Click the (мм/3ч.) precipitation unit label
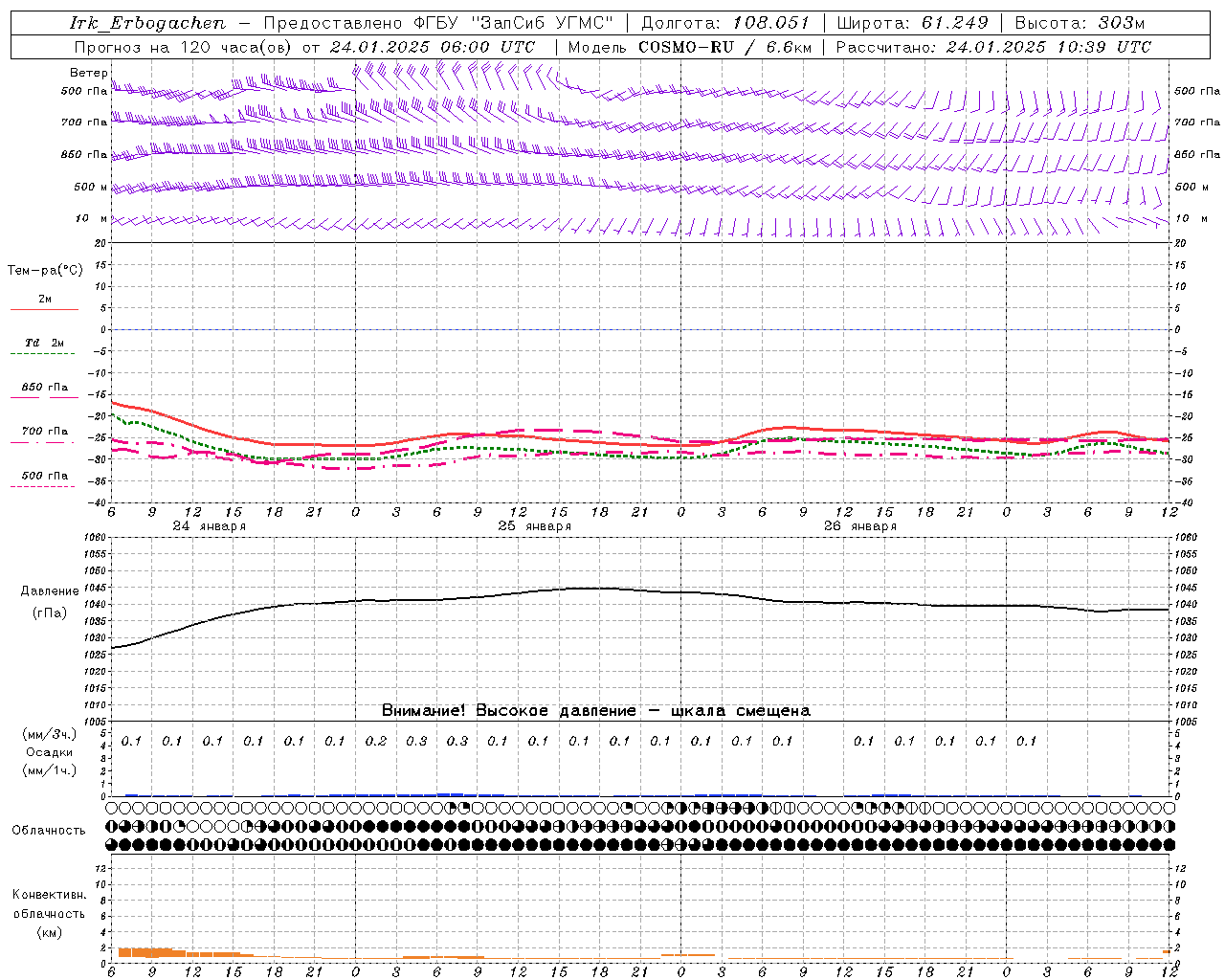This screenshot has height=980, width=1225. (x=49, y=734)
